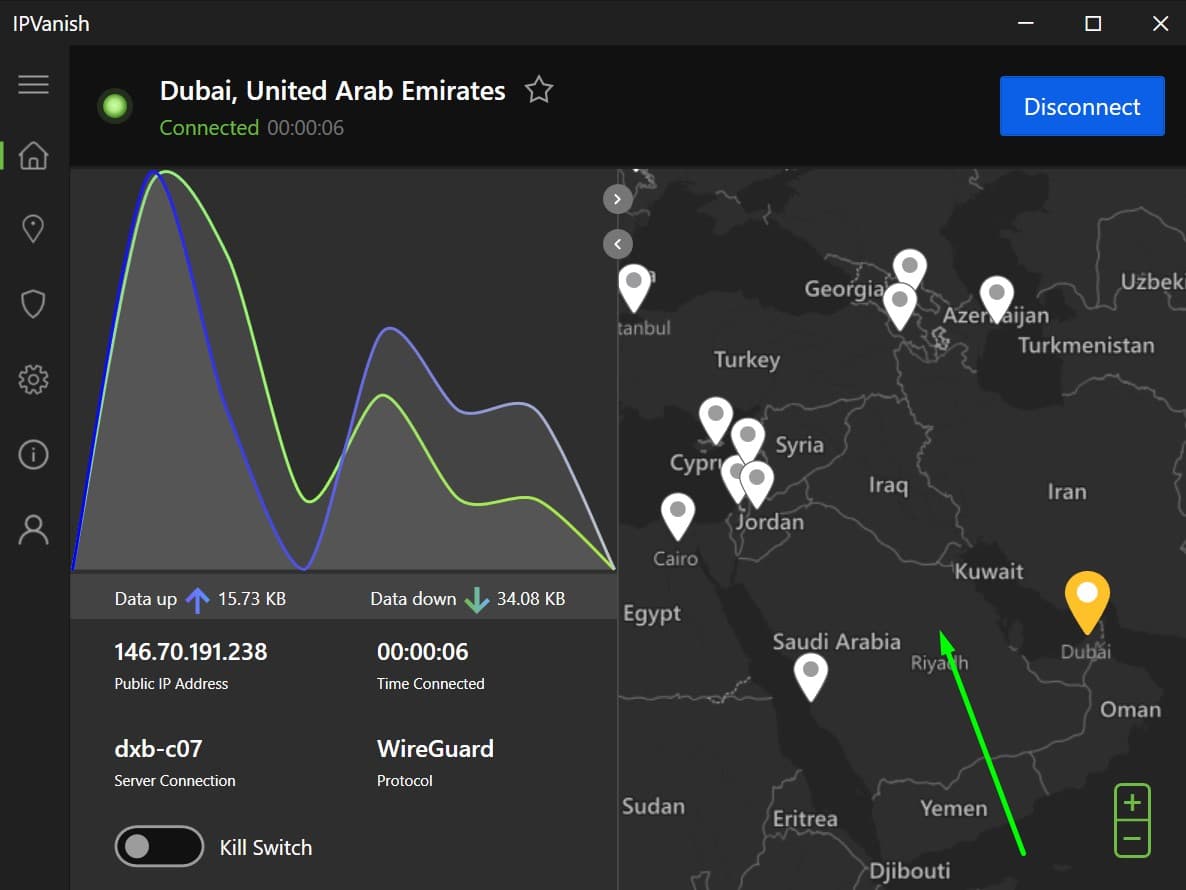The height and width of the screenshot is (890, 1186).
Task: Select the Cyprus map pin
Action: click(716, 420)
